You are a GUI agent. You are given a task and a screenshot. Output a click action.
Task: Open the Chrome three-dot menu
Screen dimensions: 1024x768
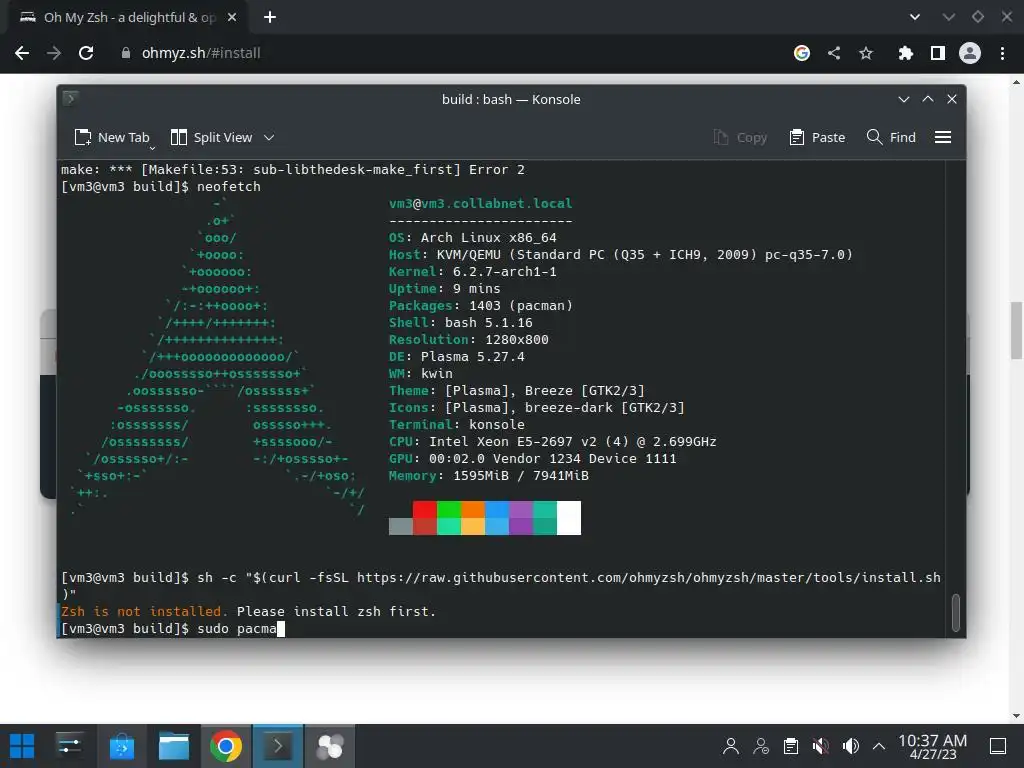(1002, 53)
